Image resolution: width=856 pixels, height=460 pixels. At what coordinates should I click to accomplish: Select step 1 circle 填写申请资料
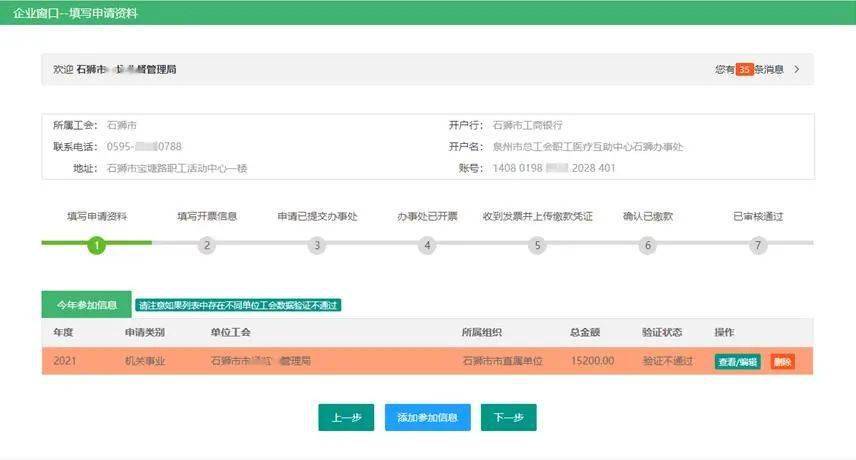click(x=97, y=245)
